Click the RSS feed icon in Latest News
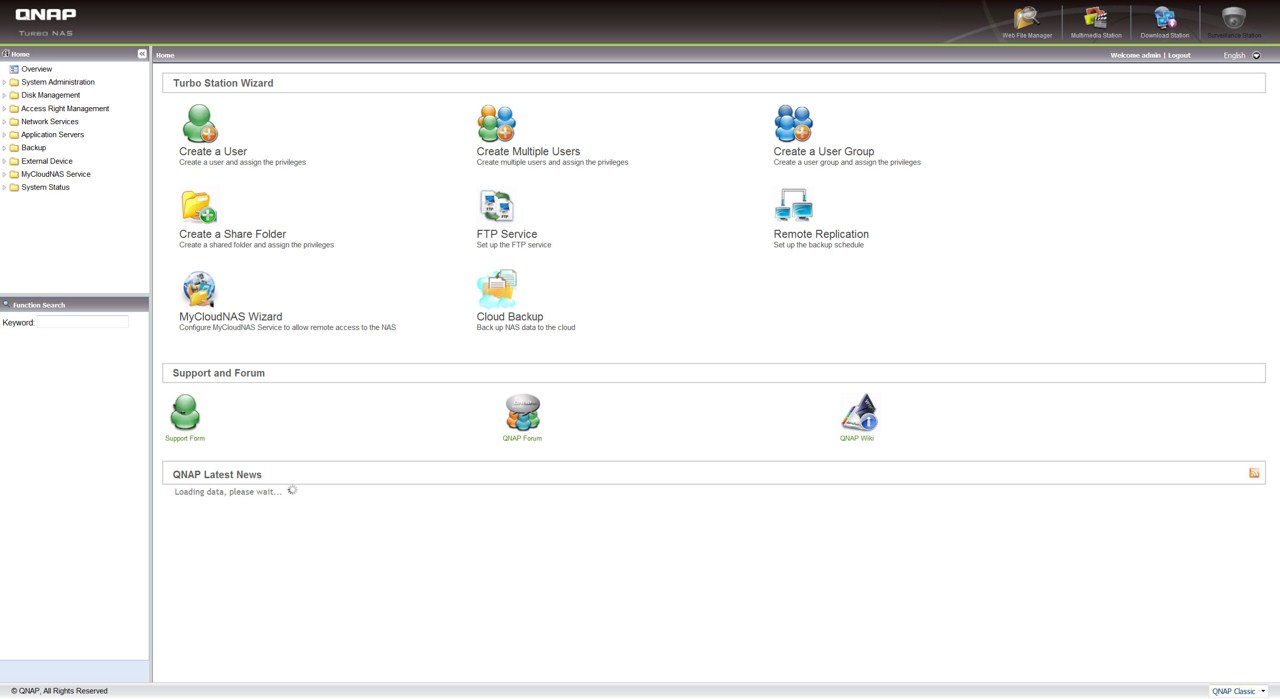Screen dimensions: 1280x699 [x=1254, y=473]
